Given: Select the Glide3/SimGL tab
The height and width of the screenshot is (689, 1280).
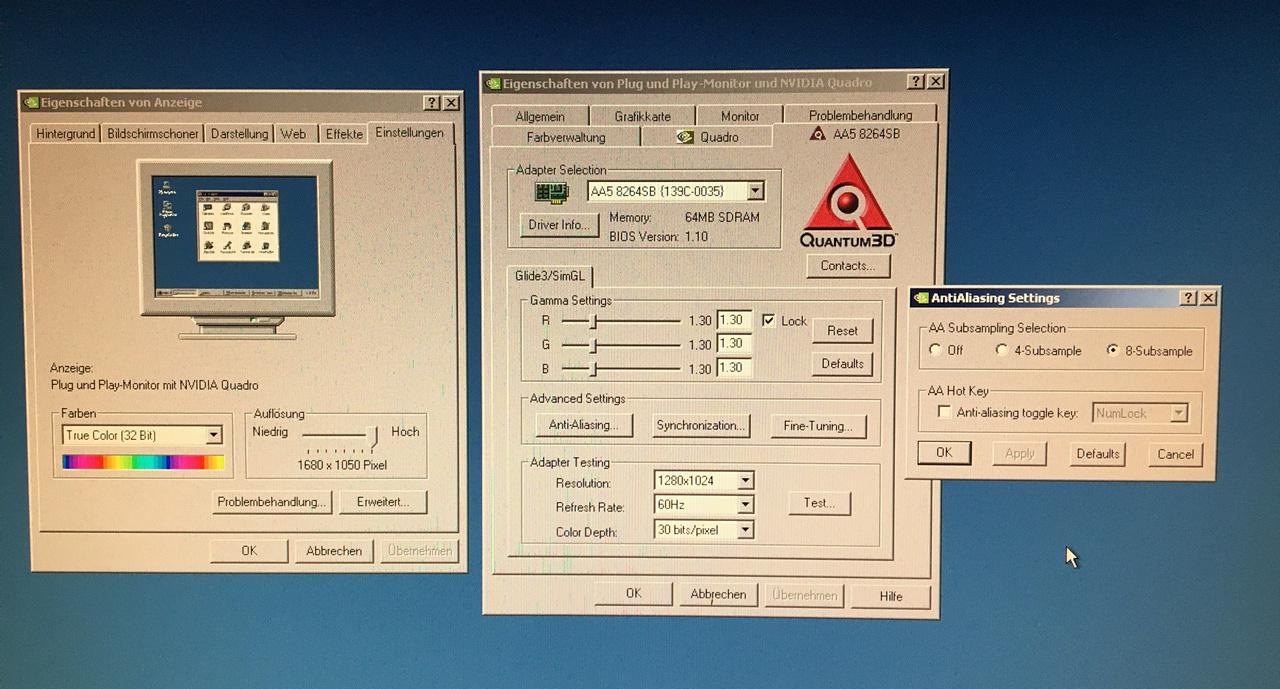Looking at the screenshot, I should (x=550, y=275).
